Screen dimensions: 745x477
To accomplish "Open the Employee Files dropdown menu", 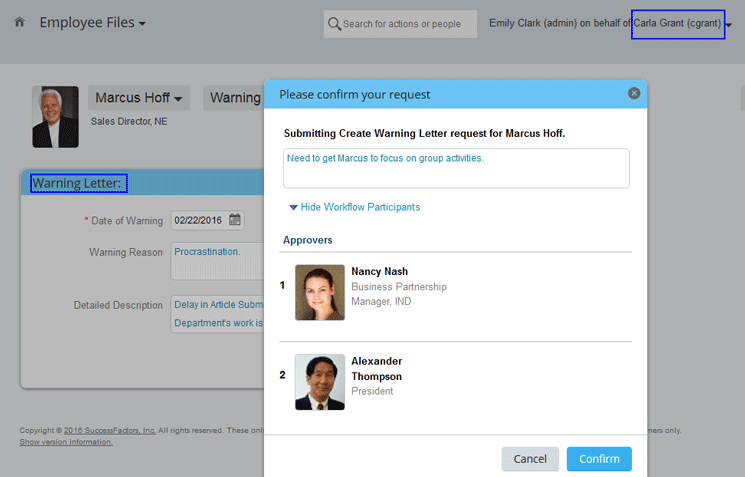I will (92, 22).
